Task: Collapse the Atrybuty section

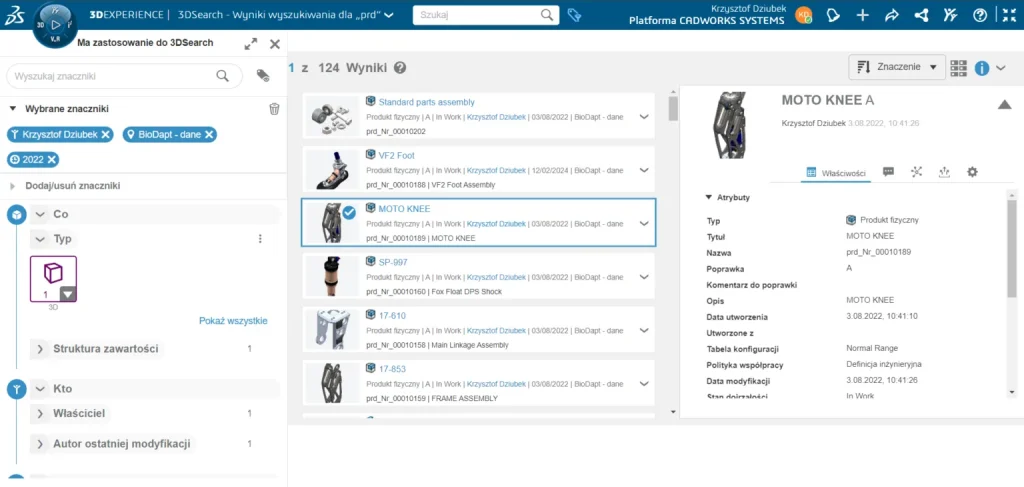Action: 709,197
